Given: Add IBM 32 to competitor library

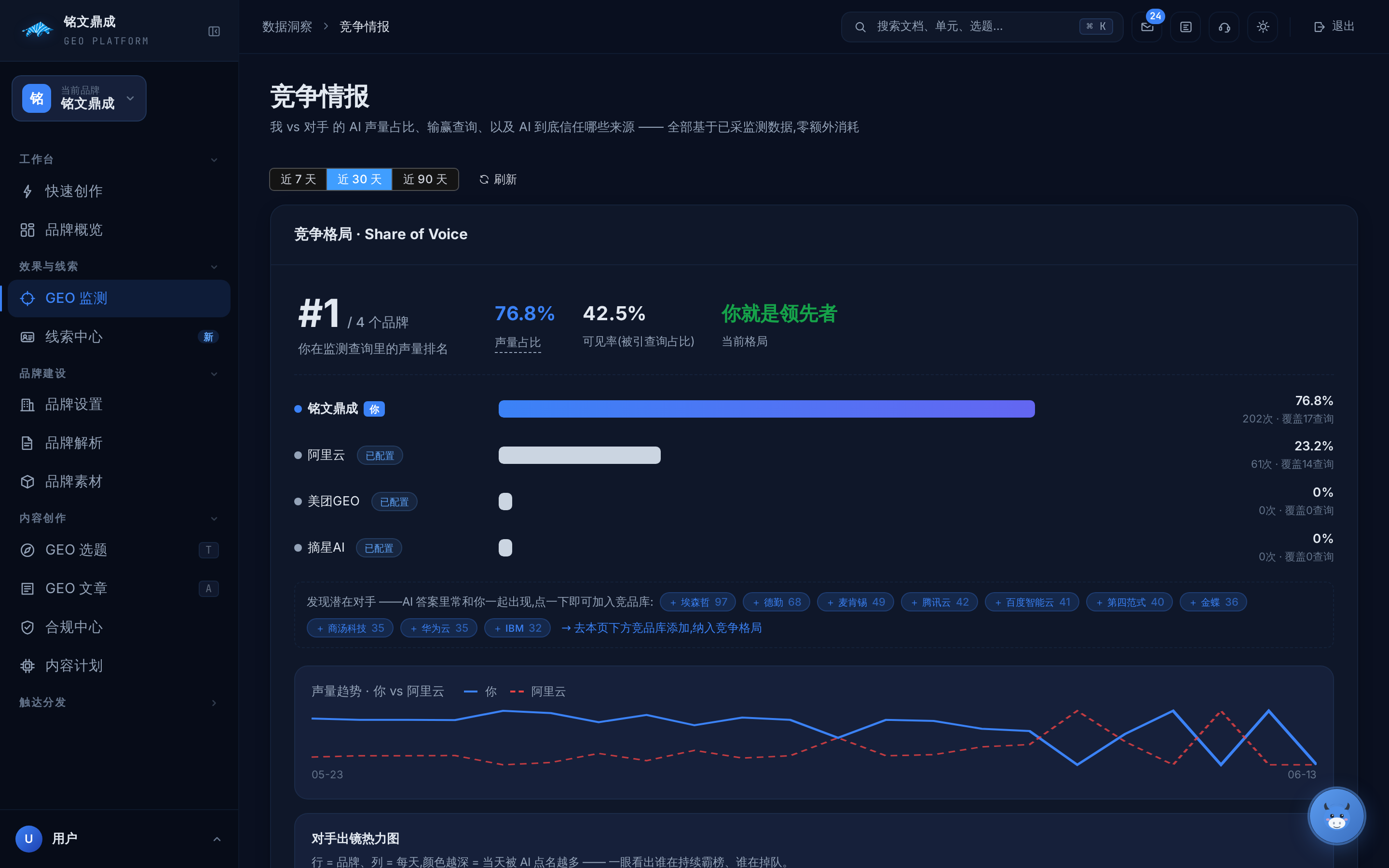Looking at the screenshot, I should (517, 628).
